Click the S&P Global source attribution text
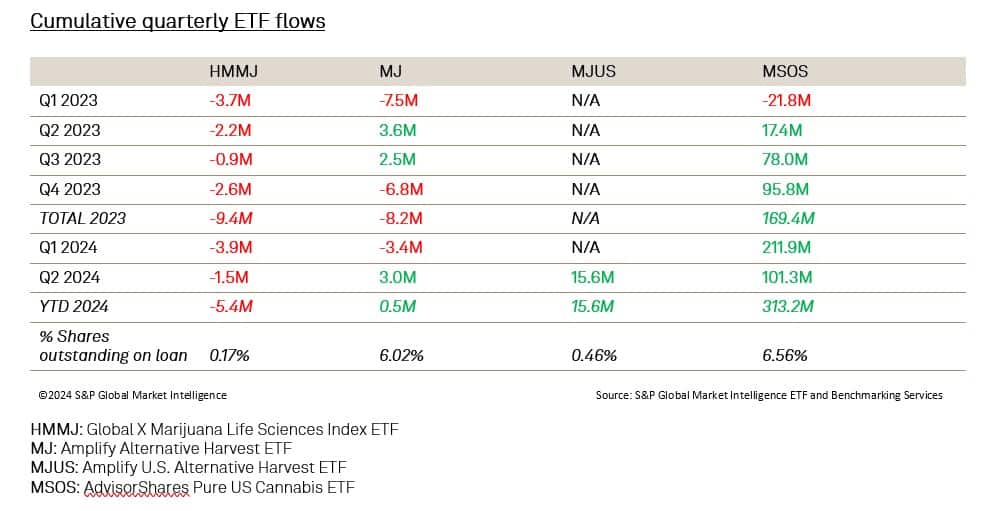The width and height of the screenshot is (991, 511). click(768, 395)
